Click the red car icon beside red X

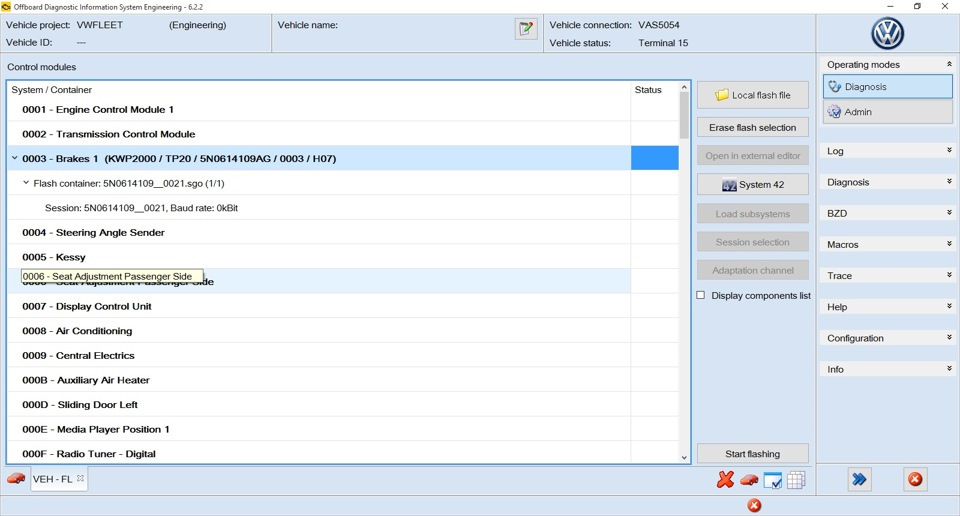[x=749, y=480]
